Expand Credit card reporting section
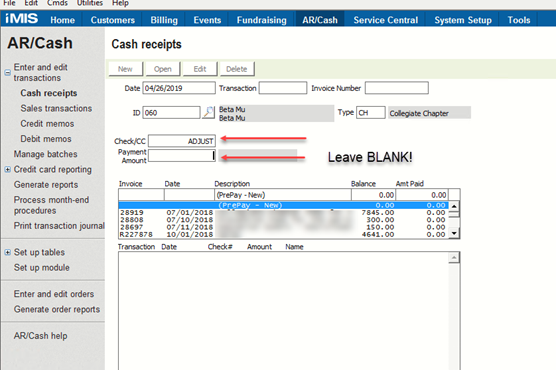The width and height of the screenshot is (556, 370). 7,170
